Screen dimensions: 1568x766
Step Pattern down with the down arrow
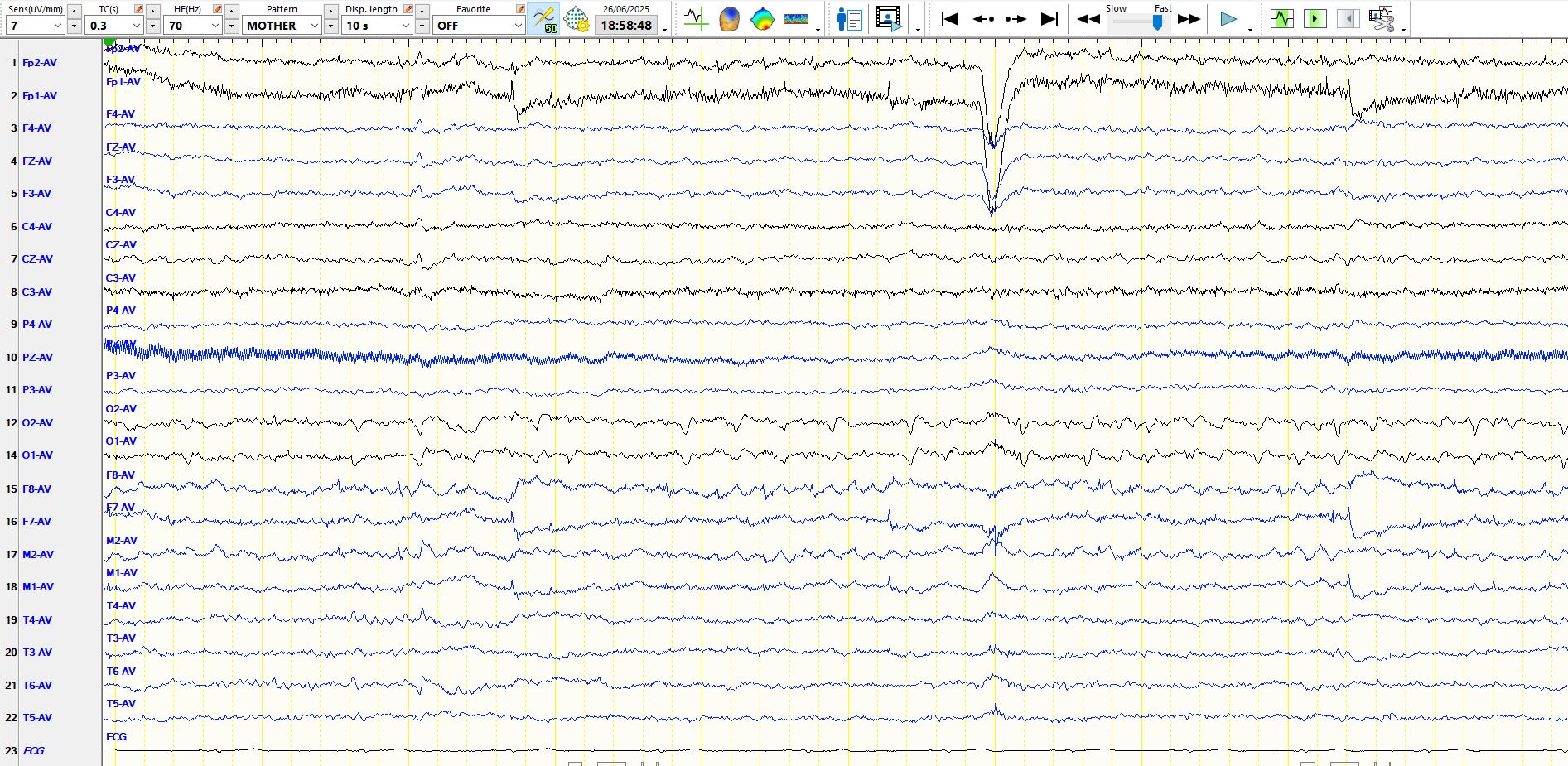[x=331, y=26]
